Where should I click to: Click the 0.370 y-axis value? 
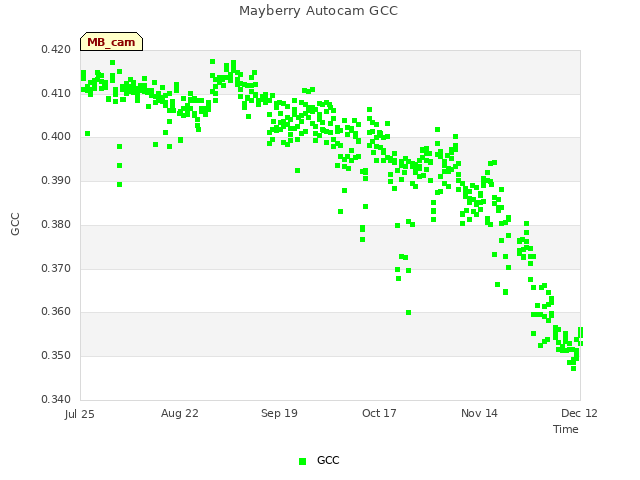click(56, 269)
